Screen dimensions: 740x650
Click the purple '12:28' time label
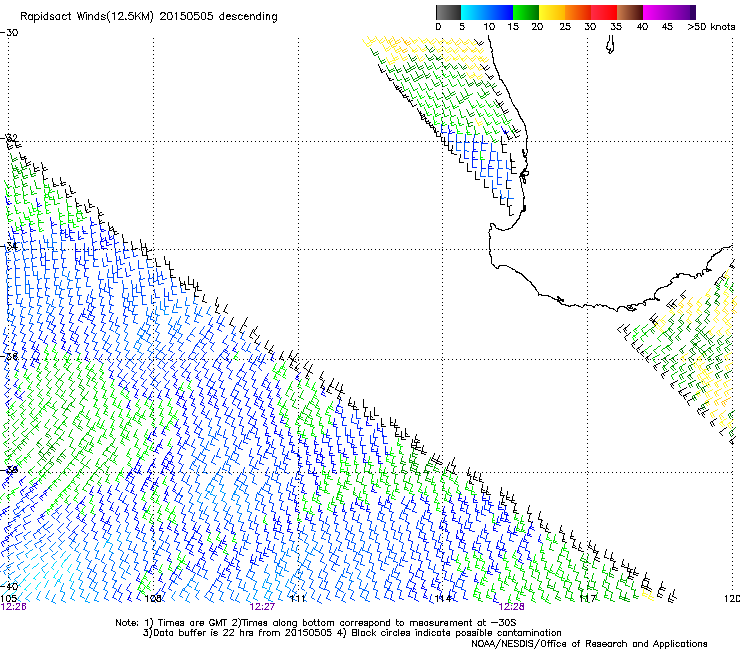[512, 607]
